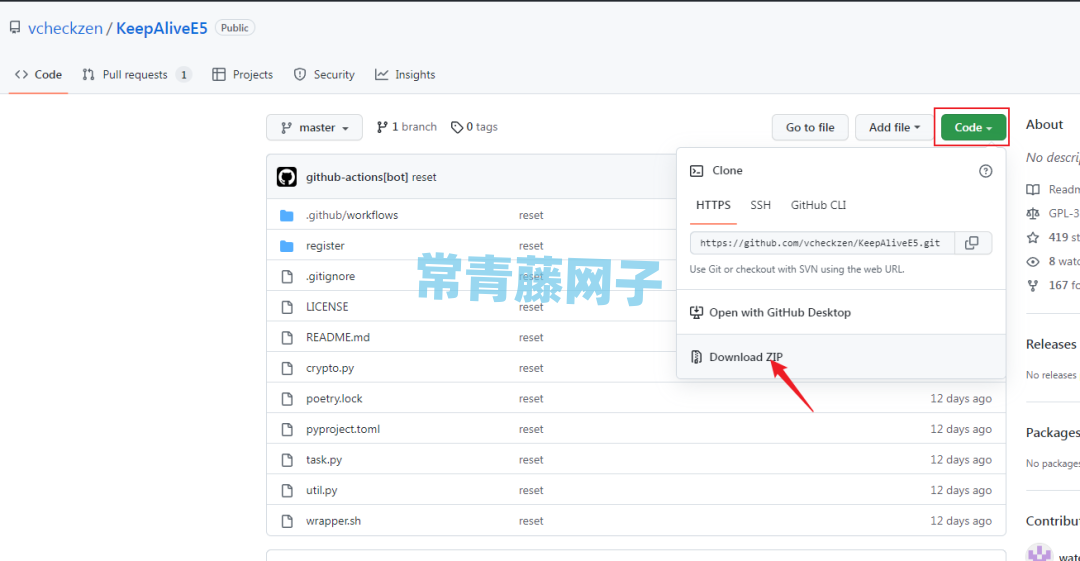Open the .github/workflows folder
The image size is (1080, 561).
(352, 215)
